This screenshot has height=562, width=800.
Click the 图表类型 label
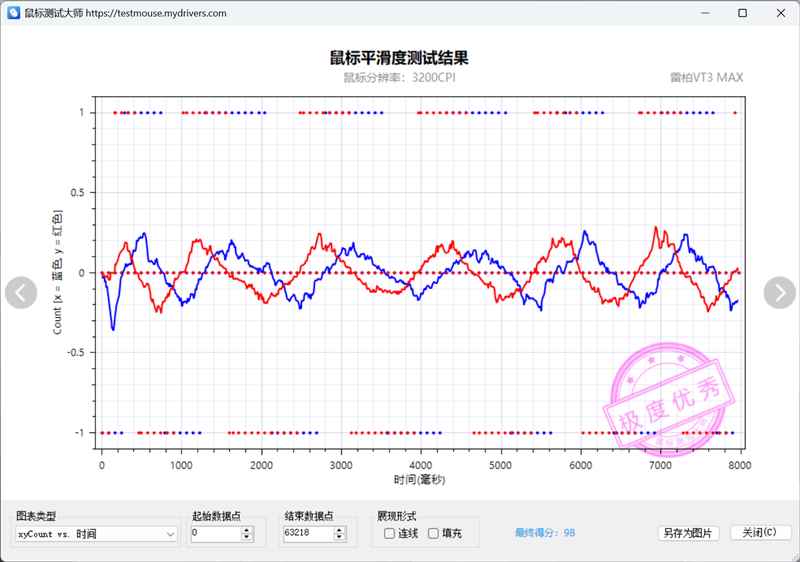pyautogui.click(x=36, y=516)
